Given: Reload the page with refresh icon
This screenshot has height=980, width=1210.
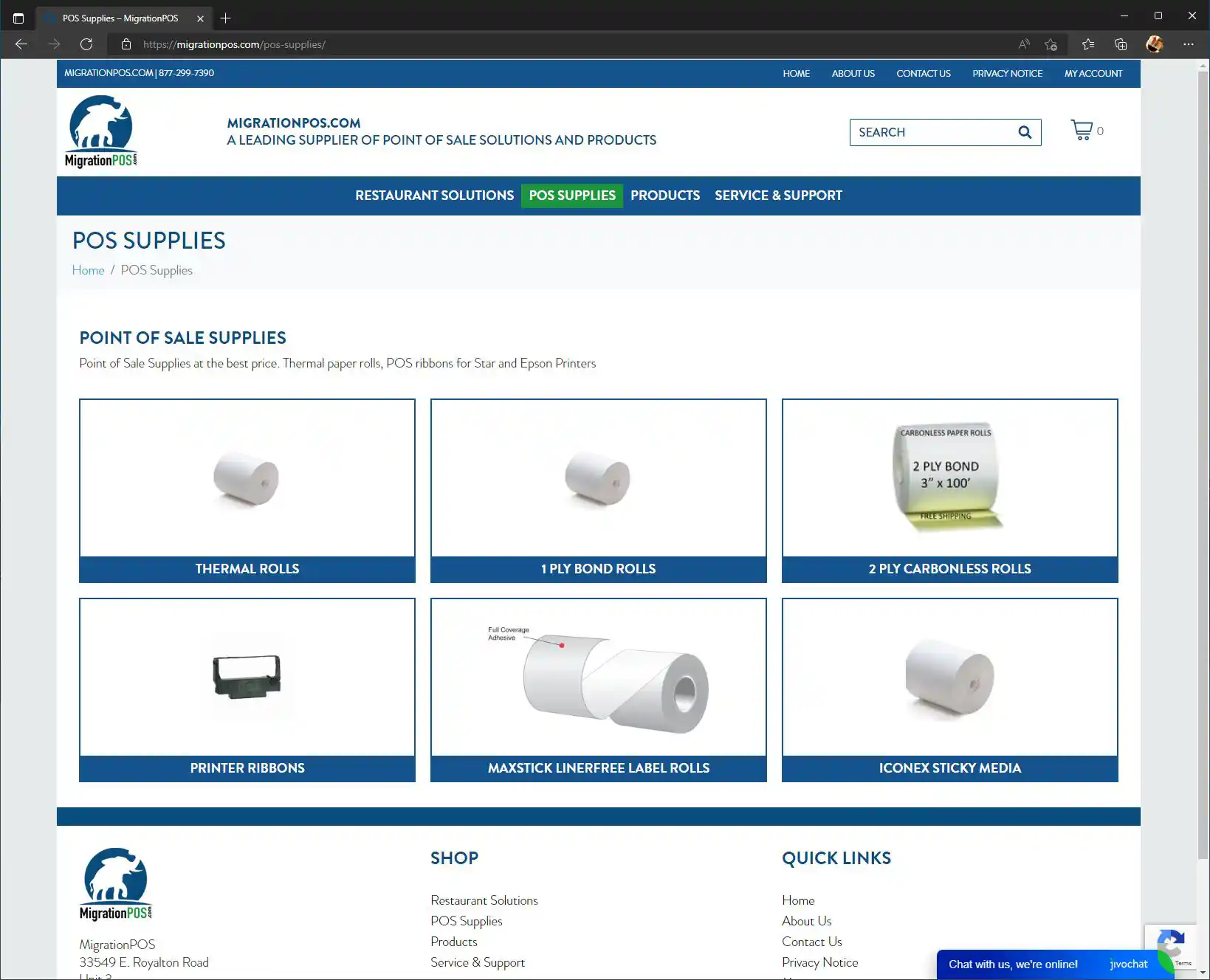Looking at the screenshot, I should point(86,44).
